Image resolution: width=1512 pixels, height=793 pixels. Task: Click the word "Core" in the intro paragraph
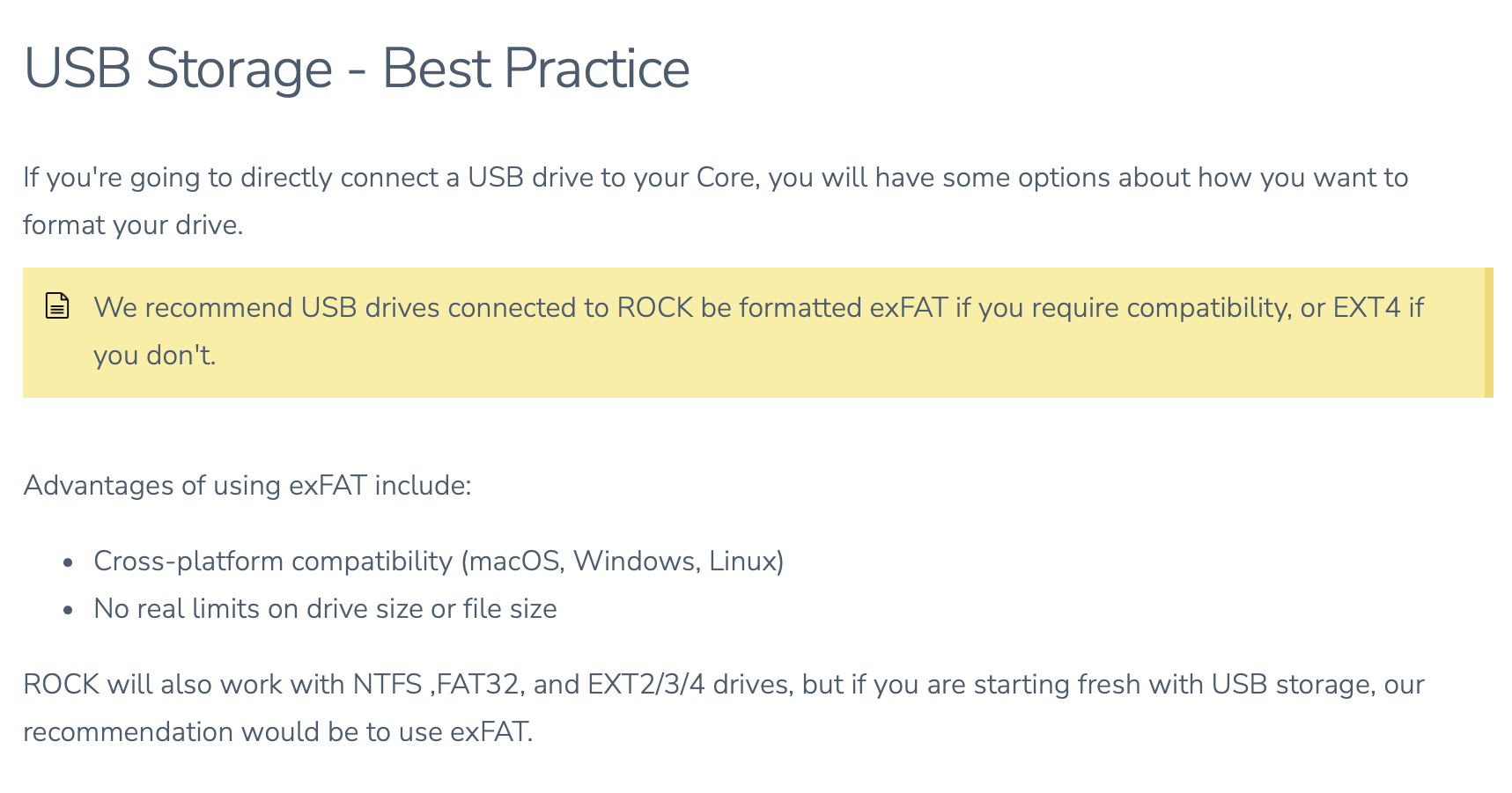pos(726,178)
